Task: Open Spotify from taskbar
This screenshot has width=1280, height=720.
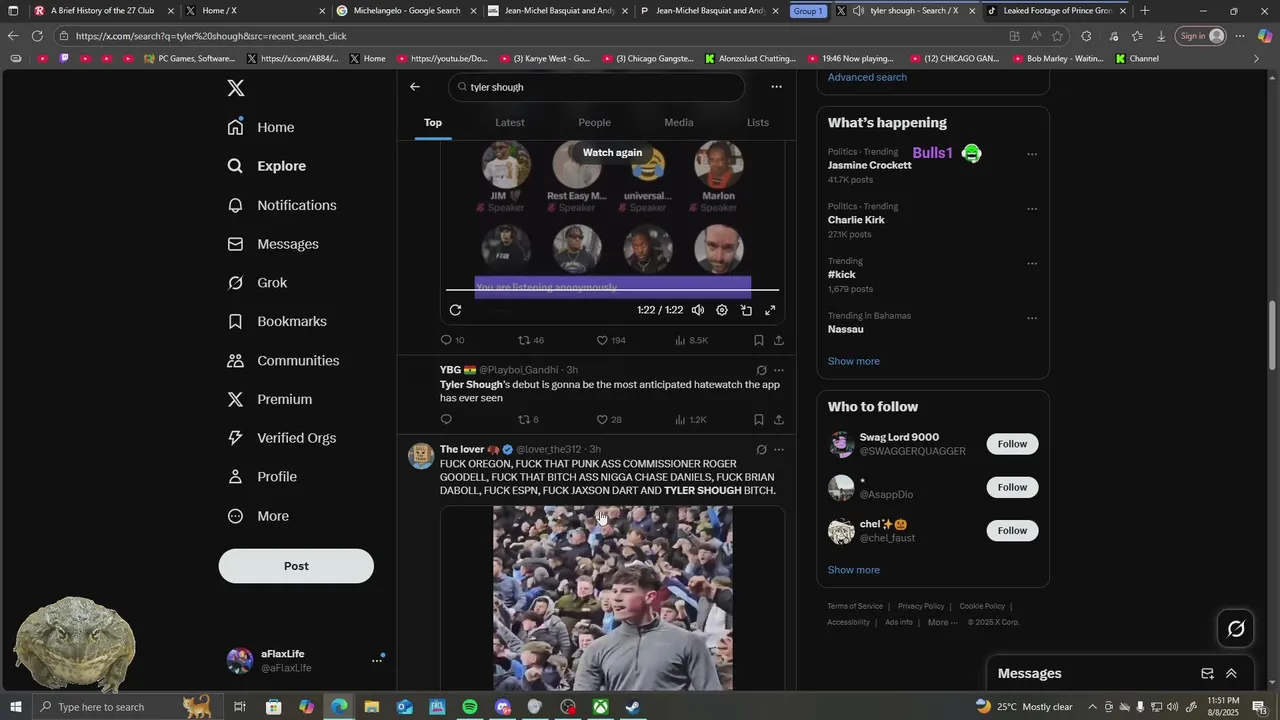Action: click(470, 707)
